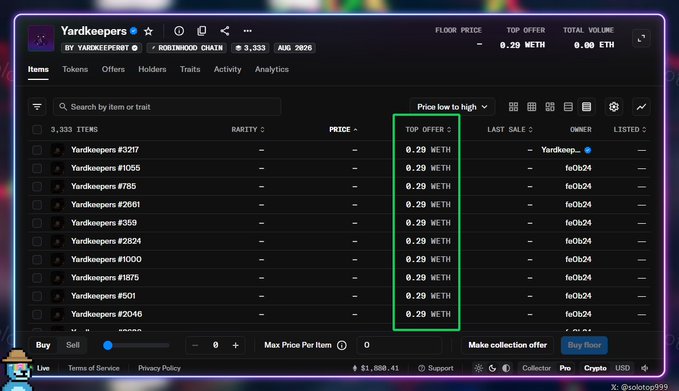679x391 pixels.
Task: Switch to Pro mode
Action: click(x=565, y=368)
